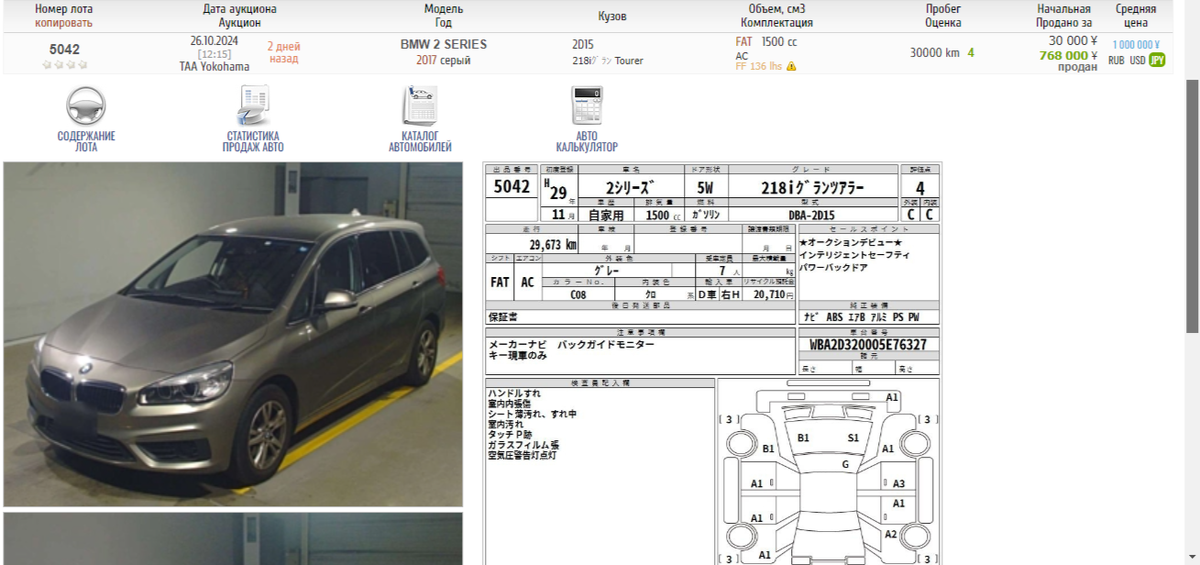Click the lot number 5042 in the header row

[x=65, y=49]
